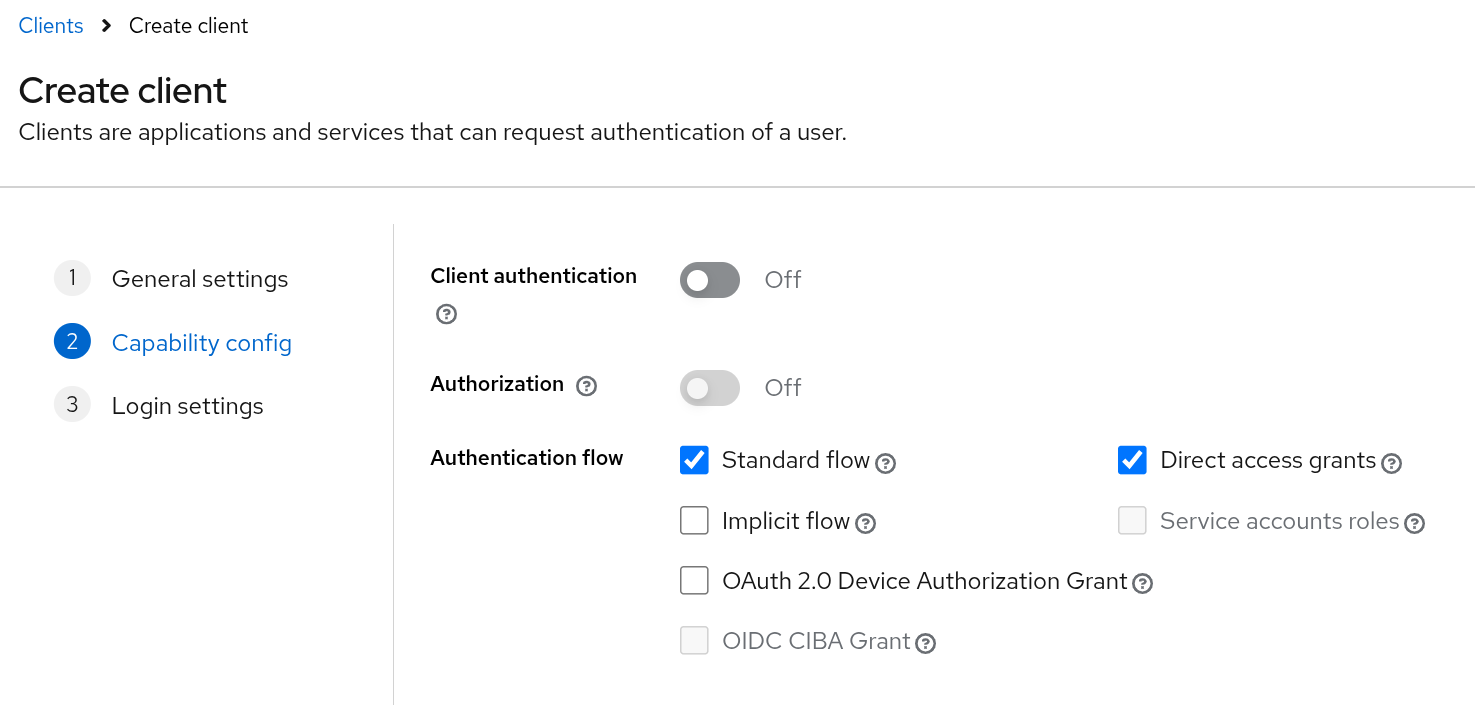Show help for Direct access grants
1475x705 pixels.
tap(1391, 463)
